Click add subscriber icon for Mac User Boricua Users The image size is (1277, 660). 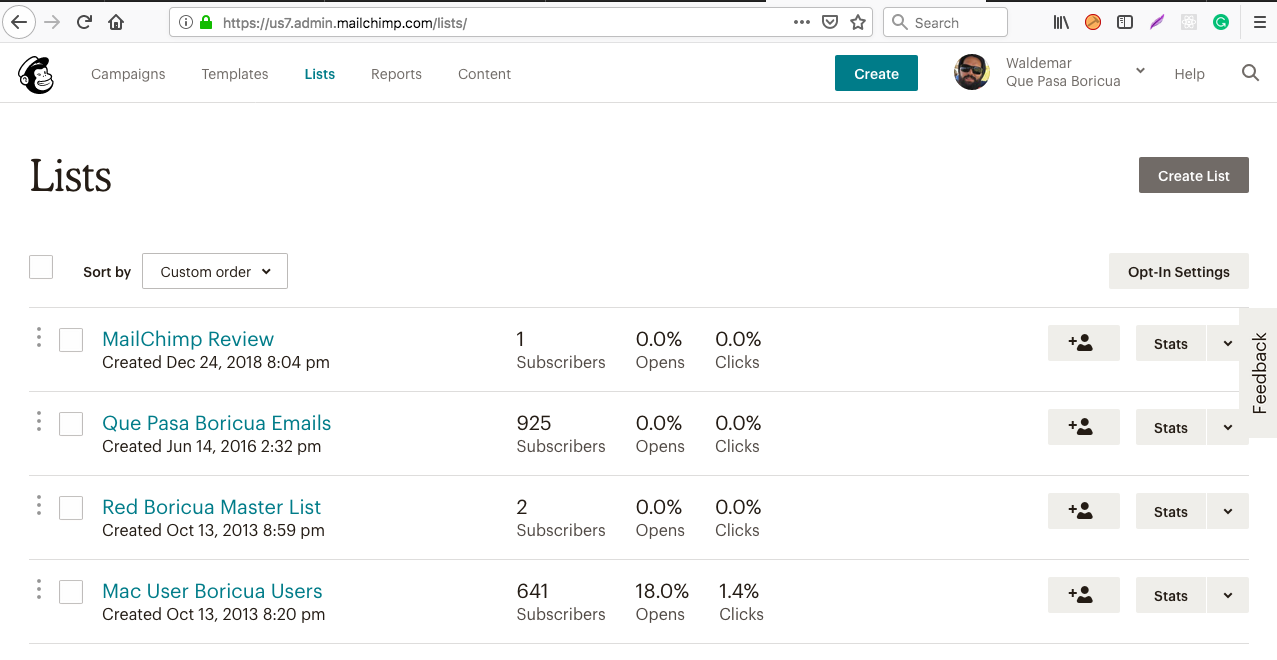tap(1083, 595)
